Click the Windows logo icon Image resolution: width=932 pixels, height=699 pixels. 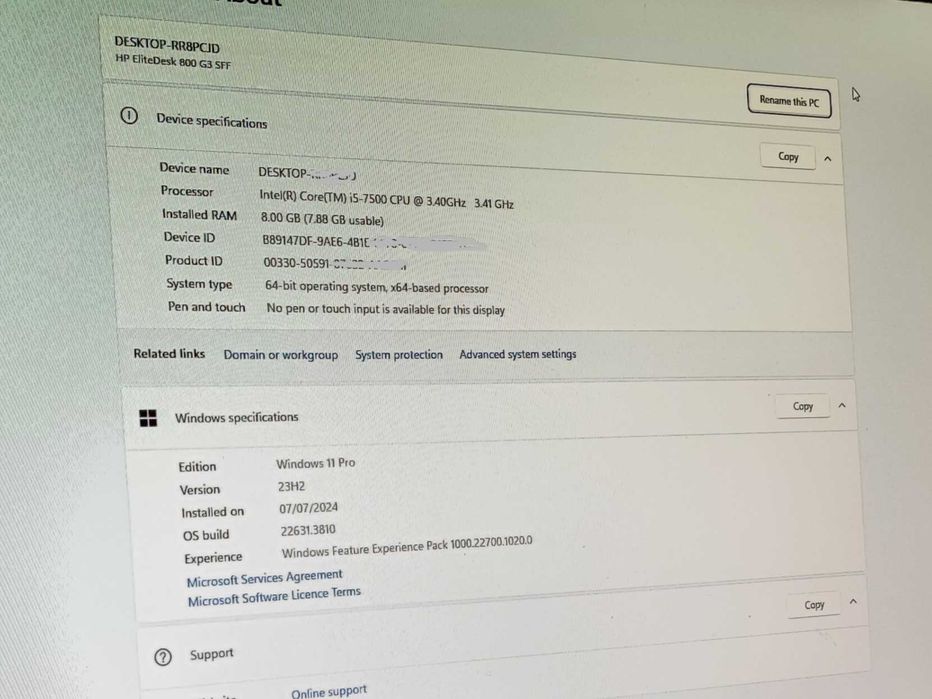(x=148, y=418)
